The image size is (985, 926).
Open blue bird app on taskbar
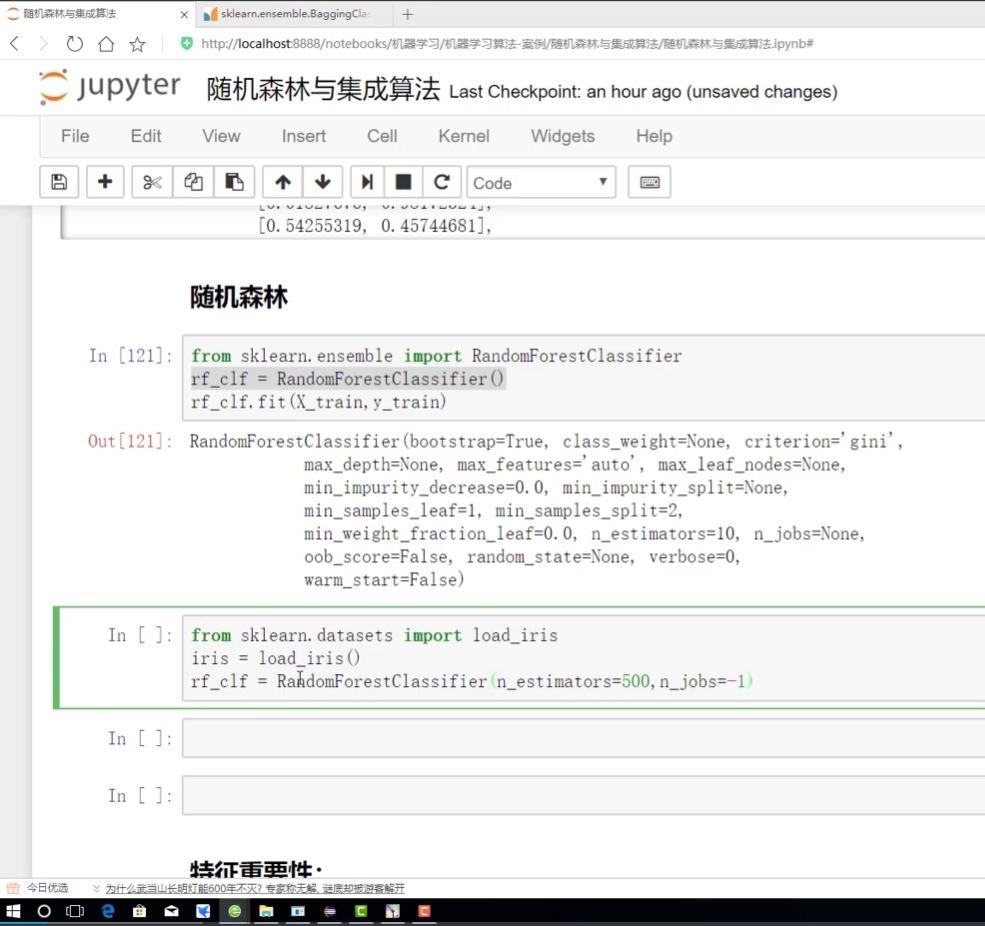tap(203, 911)
